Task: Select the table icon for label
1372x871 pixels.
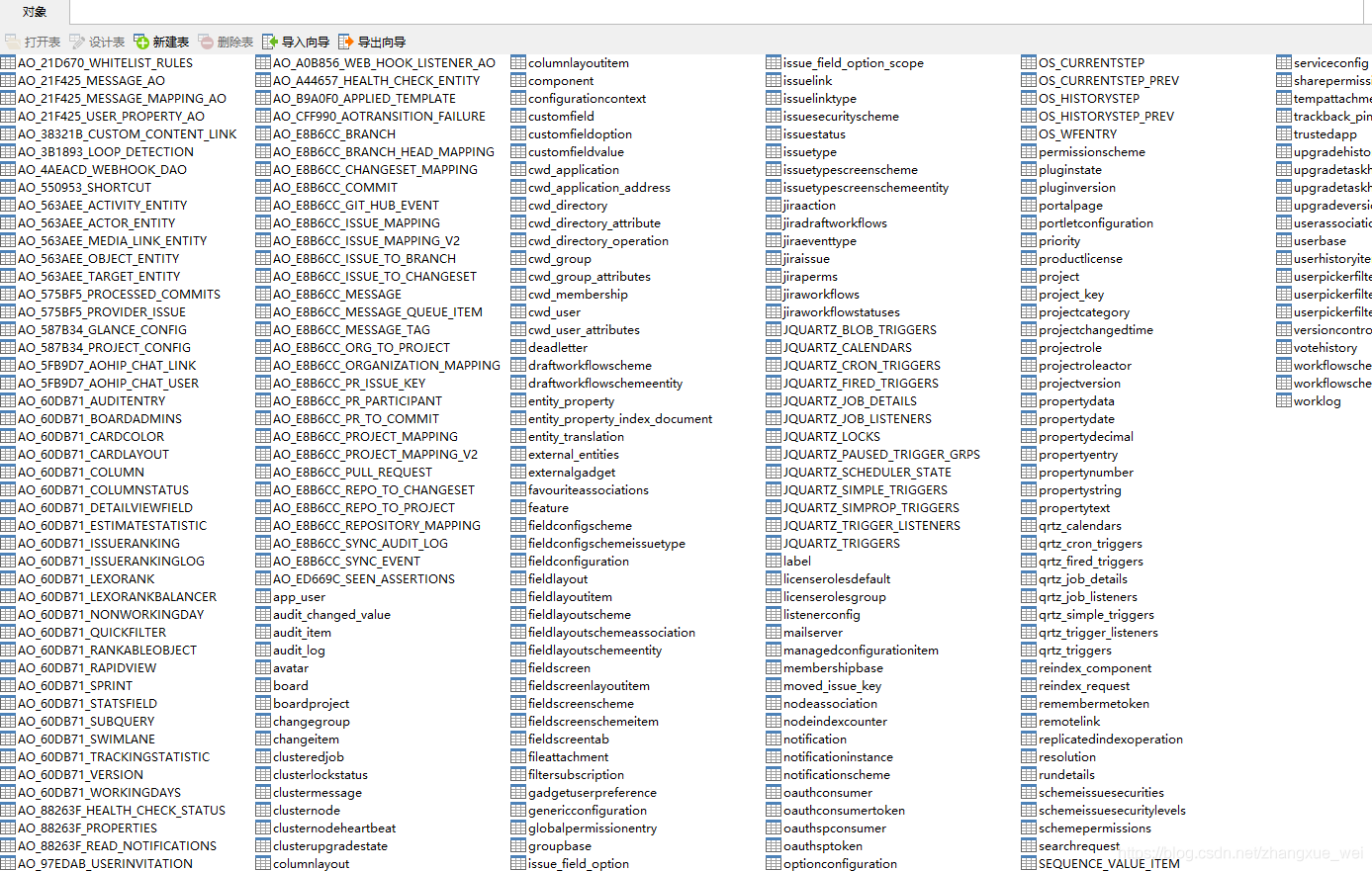Action: (x=774, y=561)
